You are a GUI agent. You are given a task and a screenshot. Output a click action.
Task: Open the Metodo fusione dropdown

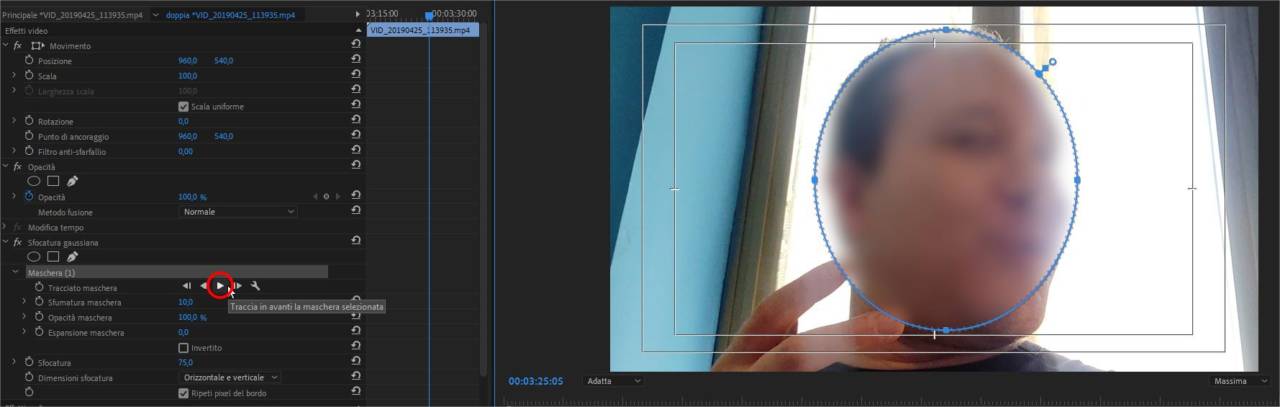point(238,212)
